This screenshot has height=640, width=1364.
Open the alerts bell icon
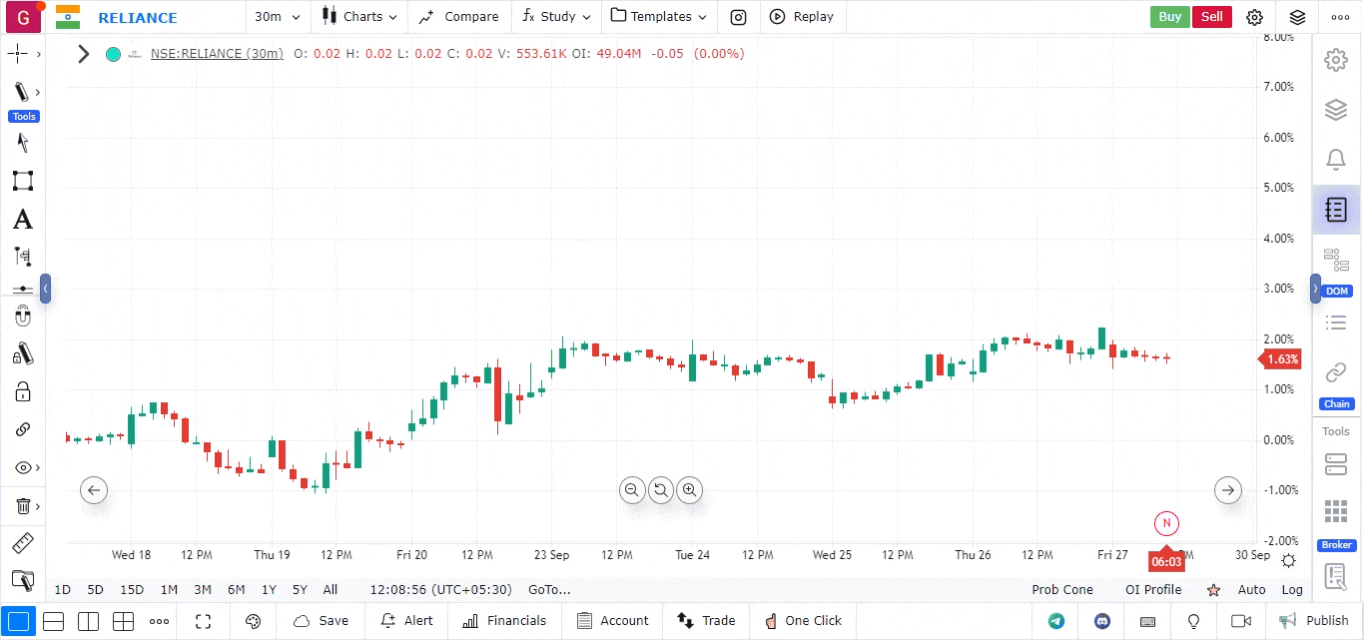1335,159
